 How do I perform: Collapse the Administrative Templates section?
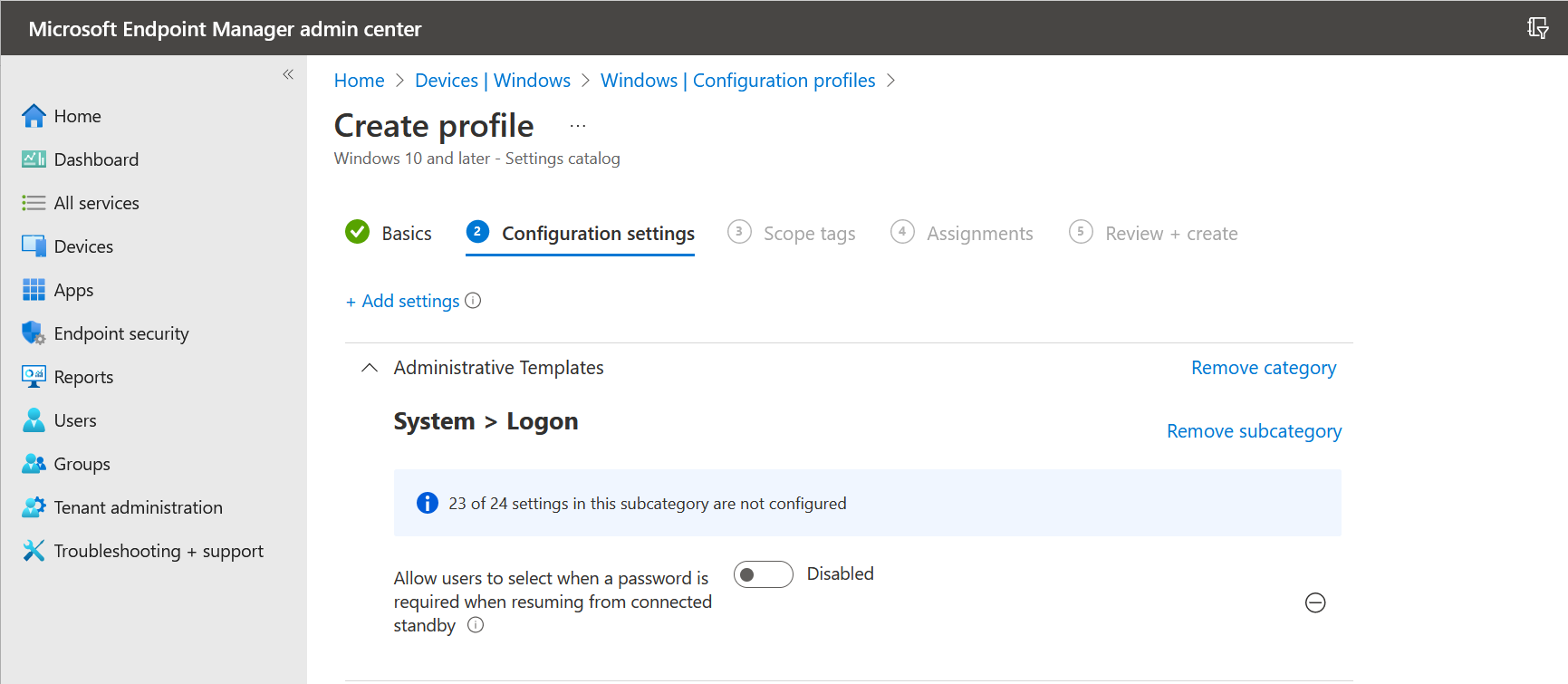pyautogui.click(x=370, y=368)
